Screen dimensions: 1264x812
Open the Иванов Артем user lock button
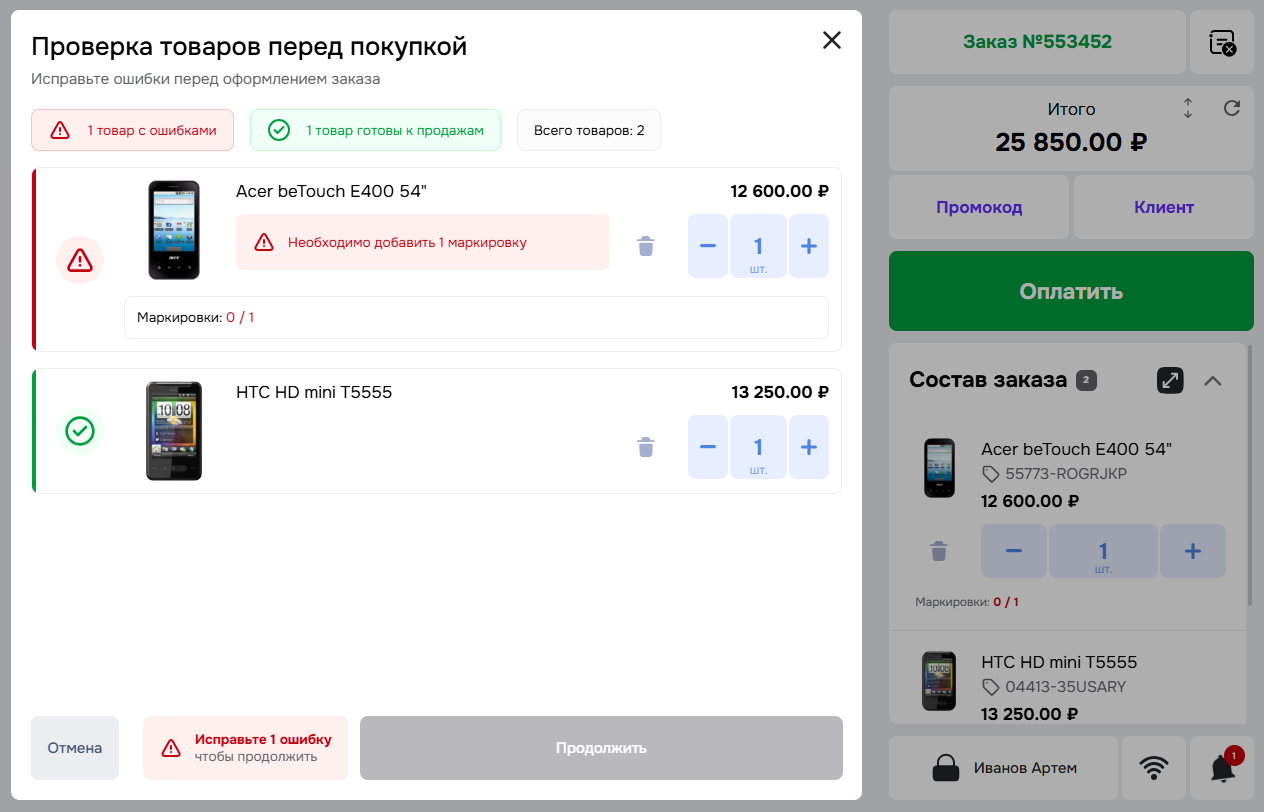click(1003, 768)
